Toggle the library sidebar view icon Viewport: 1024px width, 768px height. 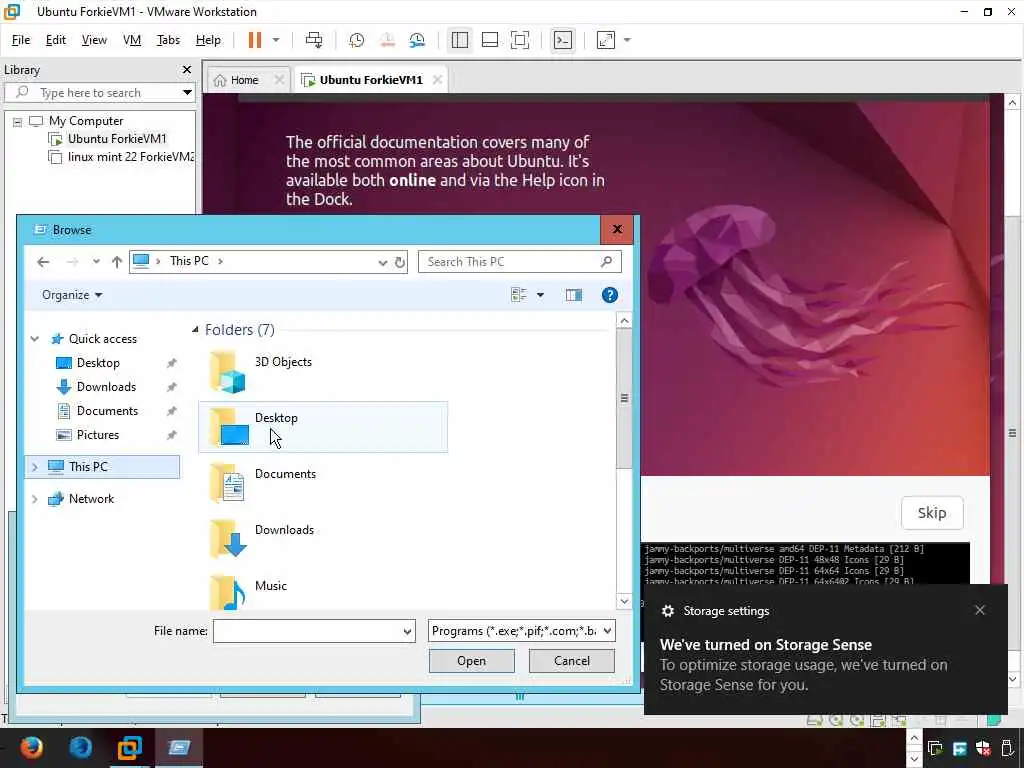pos(460,40)
